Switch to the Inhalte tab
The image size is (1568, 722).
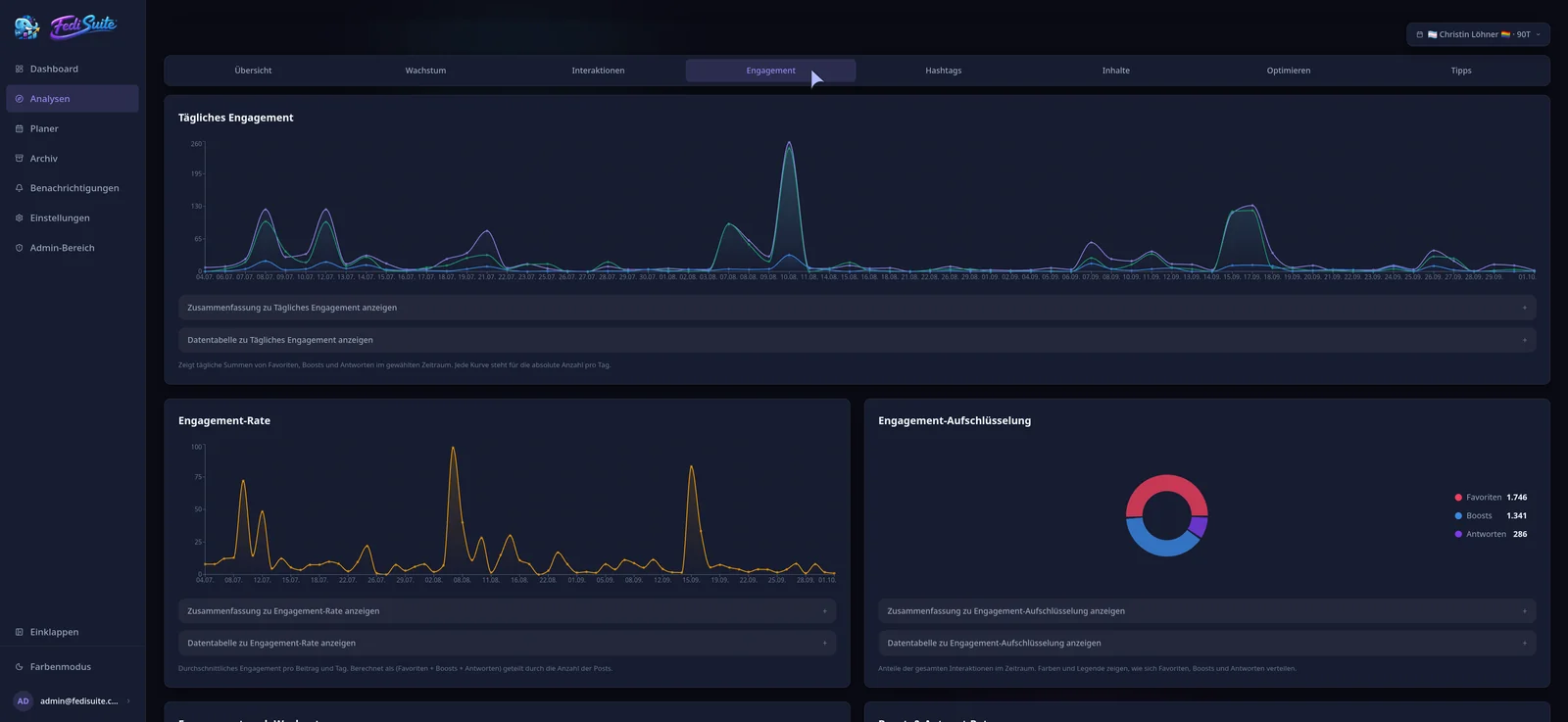tap(1115, 71)
